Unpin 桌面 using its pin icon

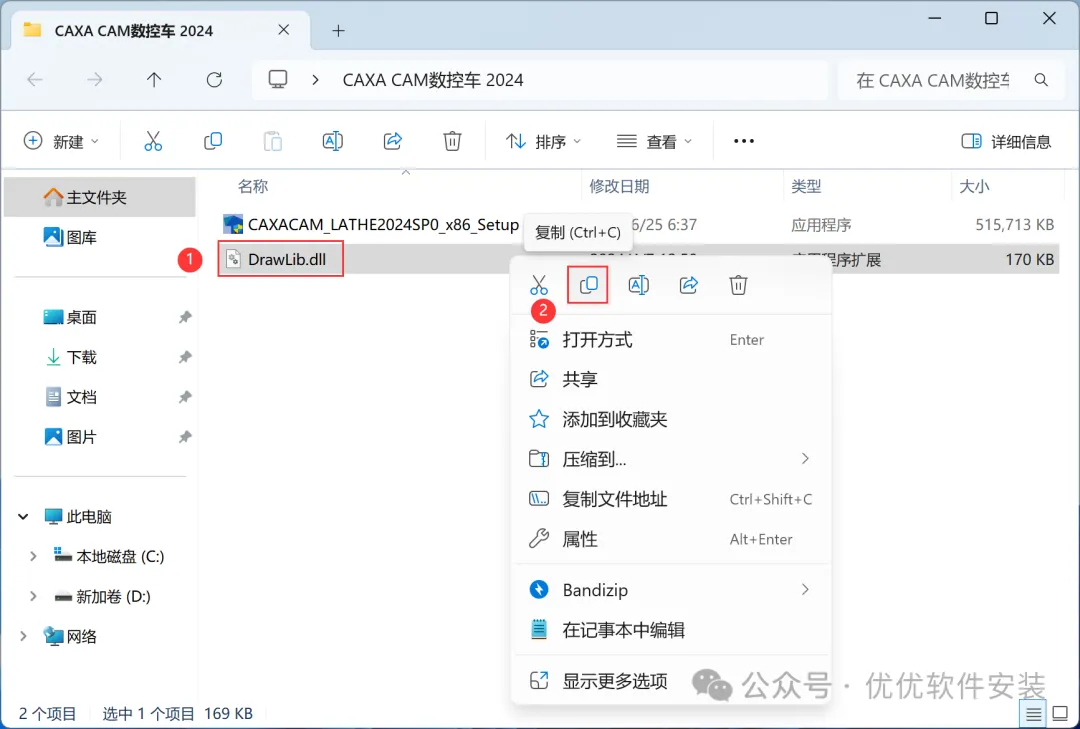[x=185, y=317]
